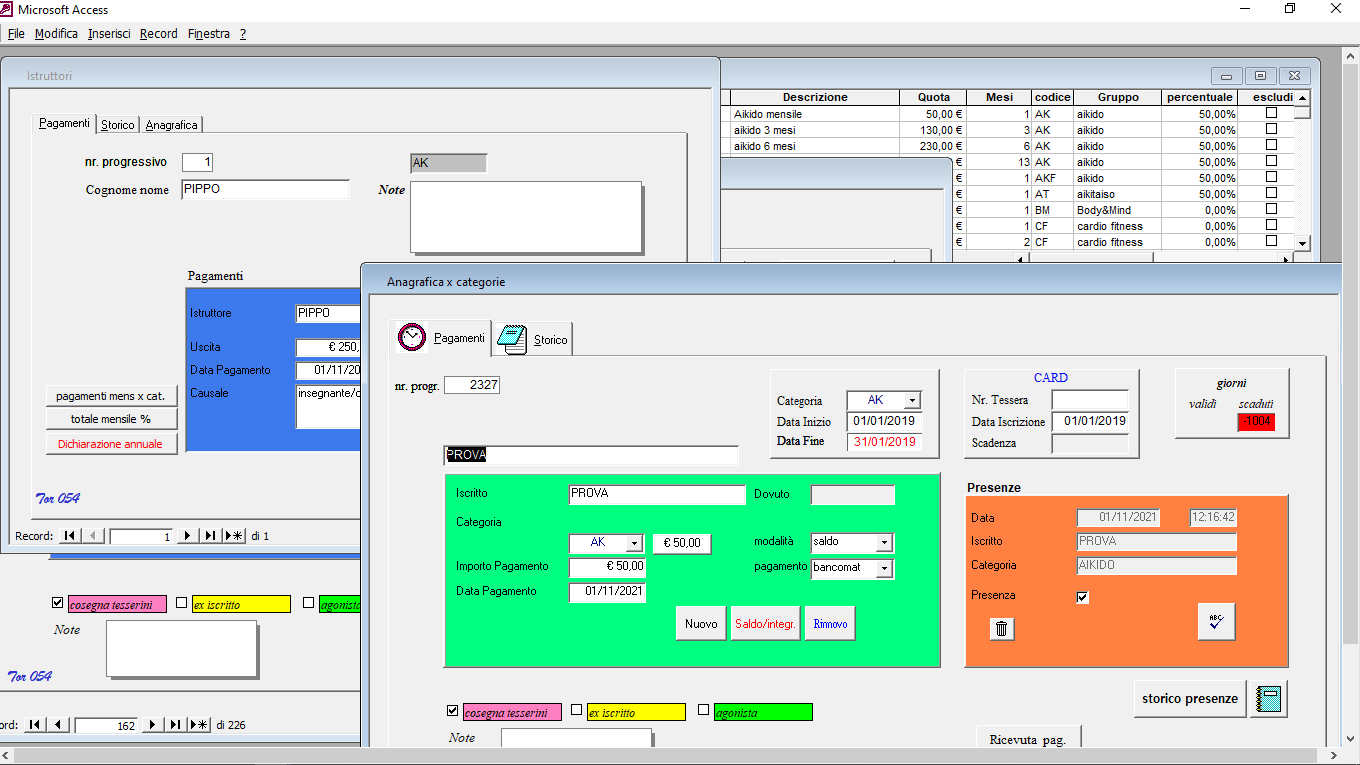Screen dimensions: 1360x765
Task: Select the Anagrafica tab in Istruttori window
Action: pos(172,125)
